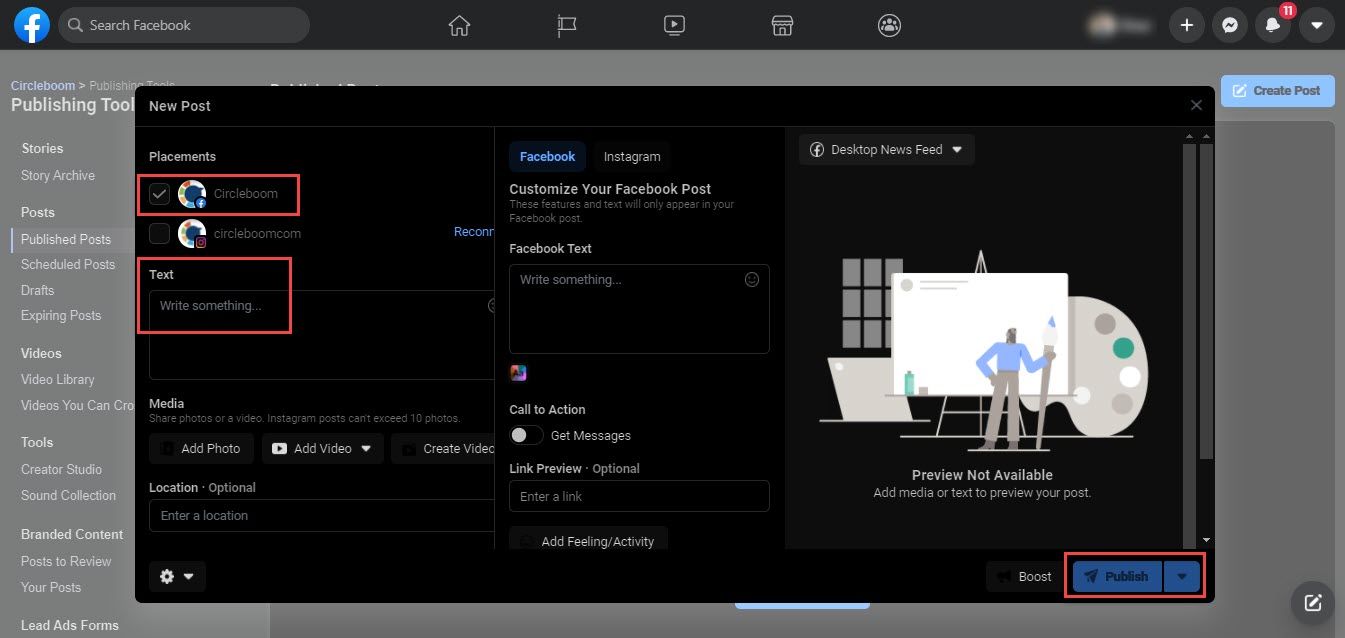This screenshot has width=1345, height=638.
Task: Open the gear settings dropdown
Action: (177, 577)
